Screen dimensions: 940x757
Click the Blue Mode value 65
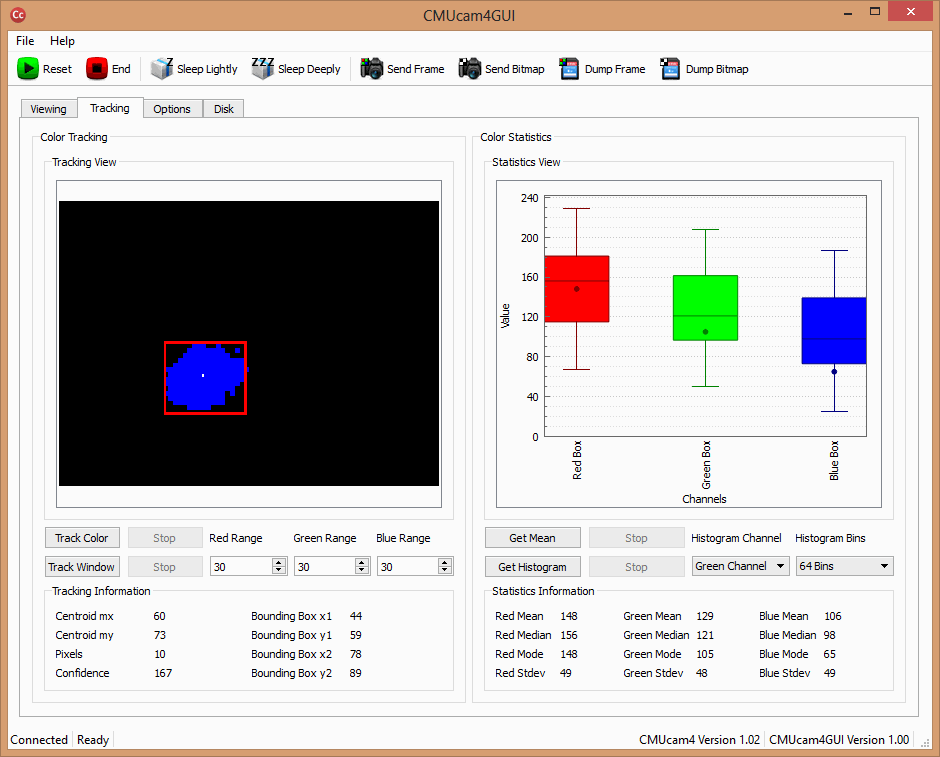click(x=830, y=654)
